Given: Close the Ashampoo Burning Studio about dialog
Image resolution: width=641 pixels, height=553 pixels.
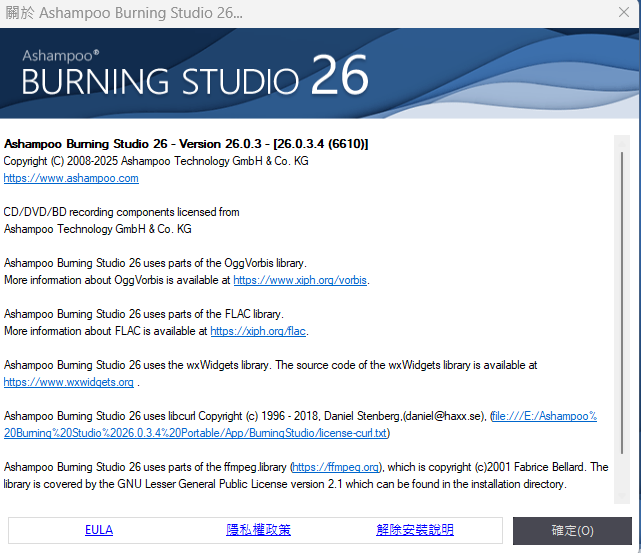Looking at the screenshot, I should (x=623, y=12).
